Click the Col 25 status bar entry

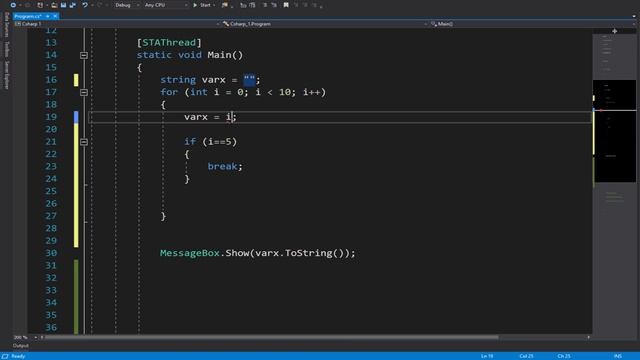pos(526,356)
